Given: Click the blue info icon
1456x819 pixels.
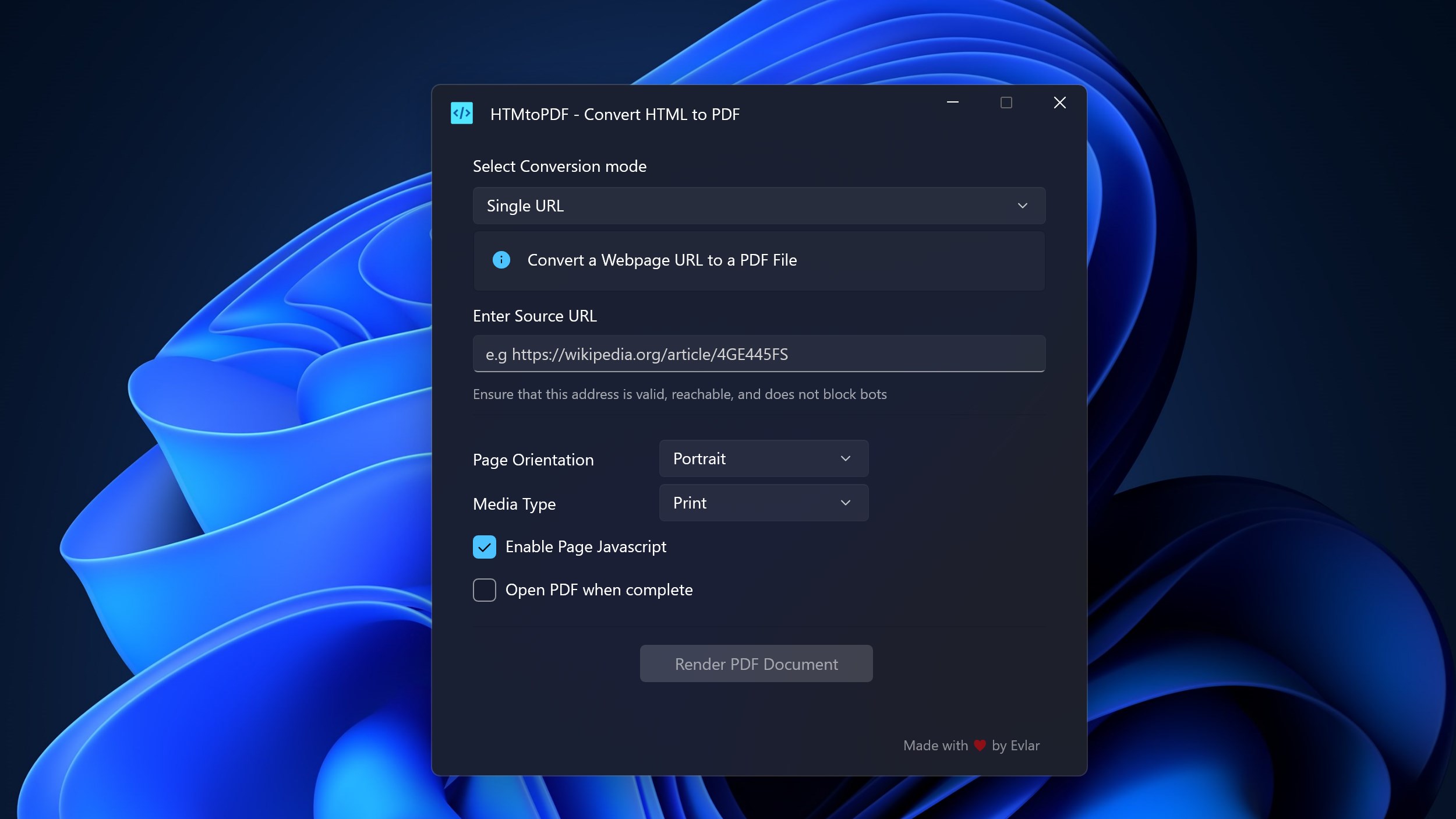Looking at the screenshot, I should tap(501, 260).
